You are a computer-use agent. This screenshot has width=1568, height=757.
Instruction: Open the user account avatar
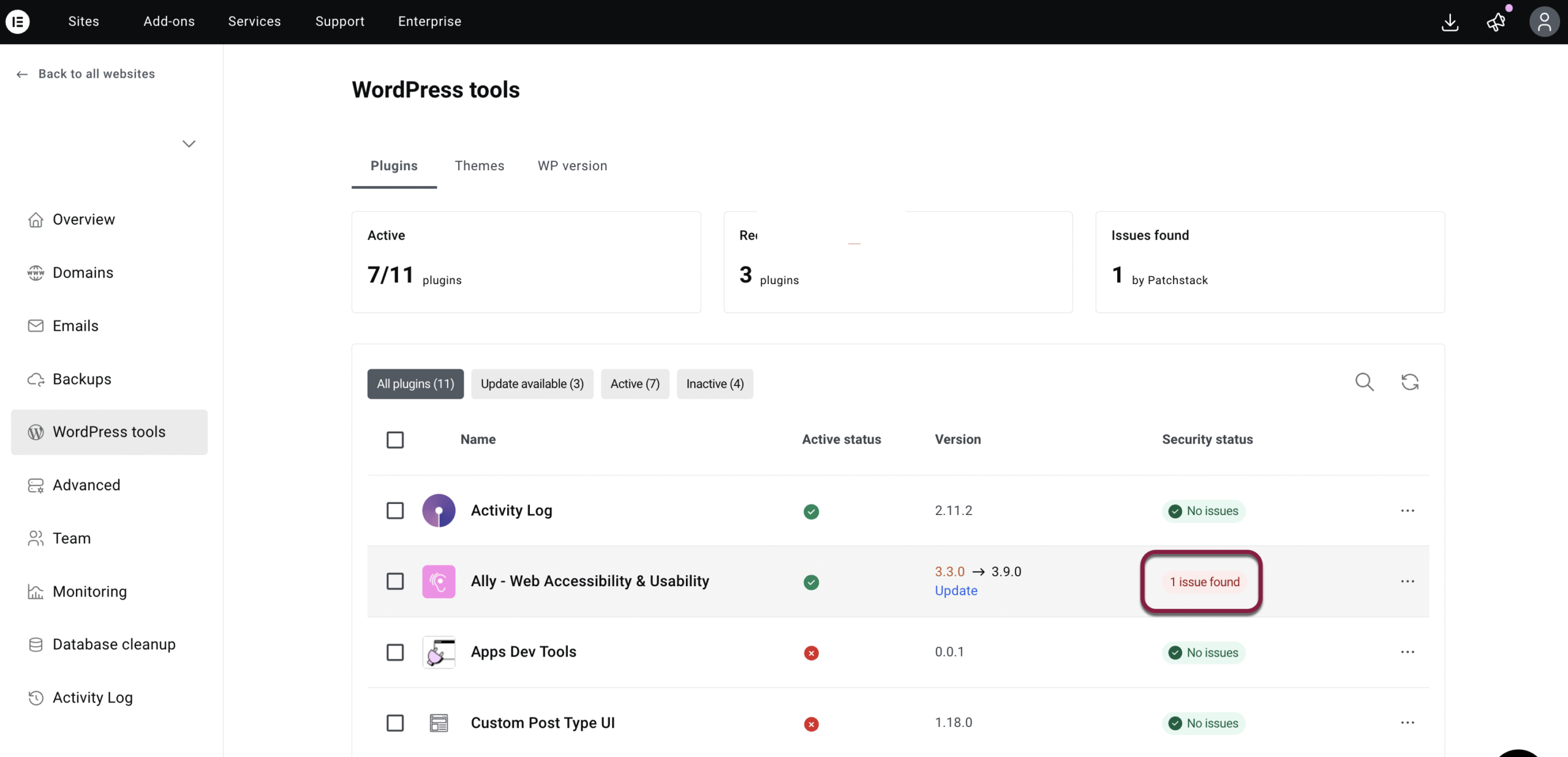click(1543, 22)
